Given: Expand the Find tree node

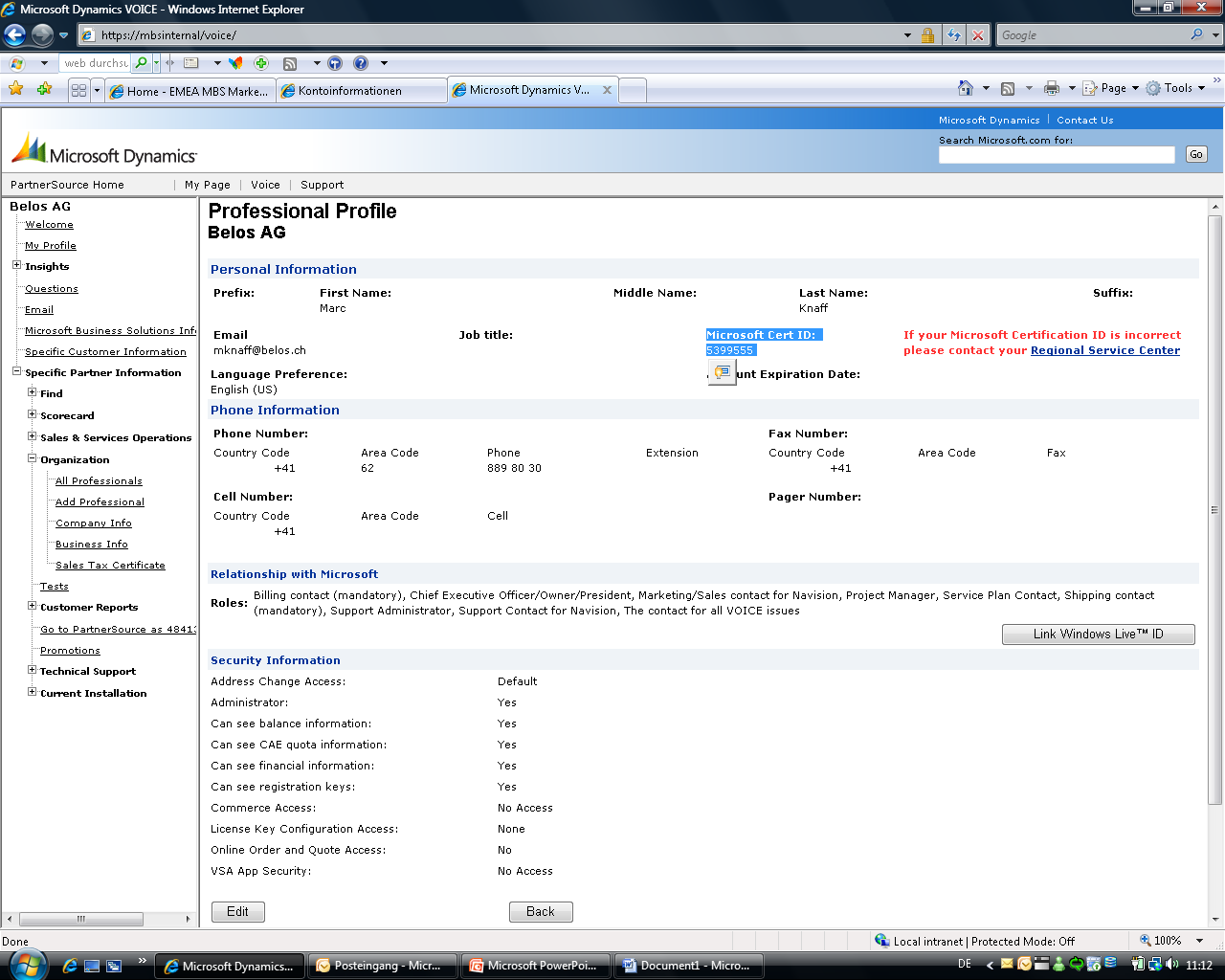Looking at the screenshot, I should pos(32,392).
